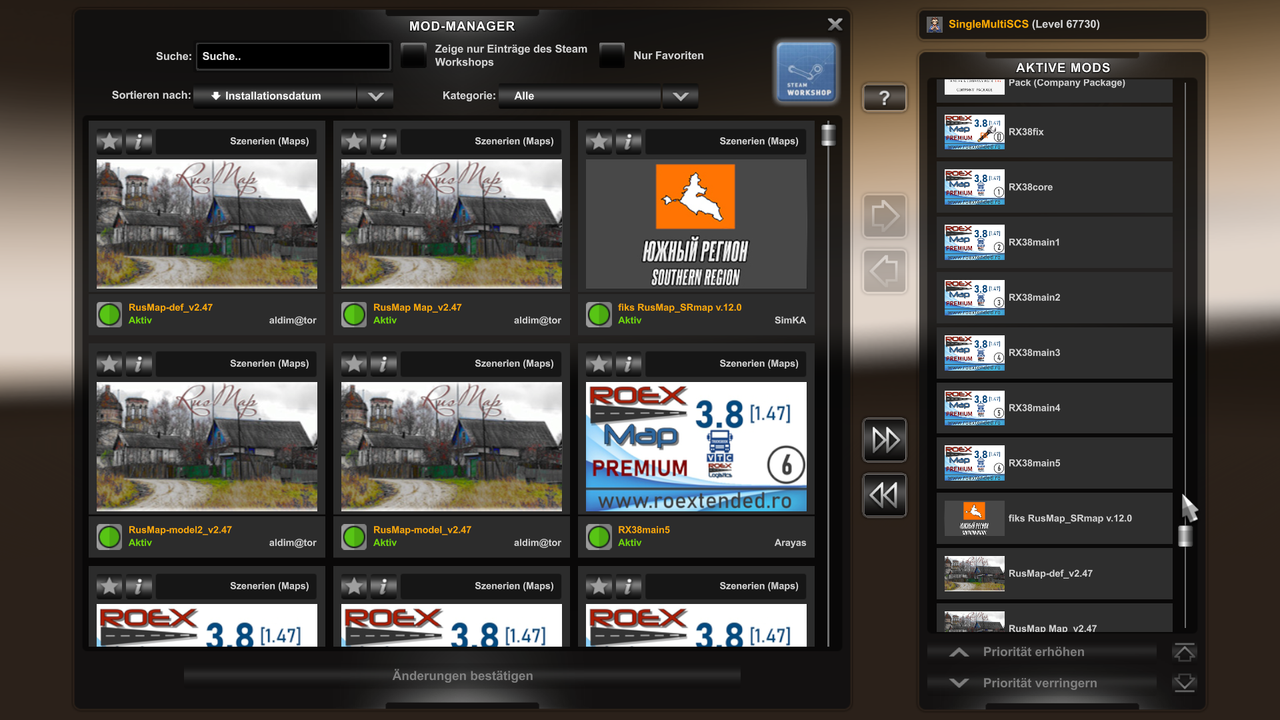Click author name SimKA
The image size is (1280, 720).
(790, 321)
